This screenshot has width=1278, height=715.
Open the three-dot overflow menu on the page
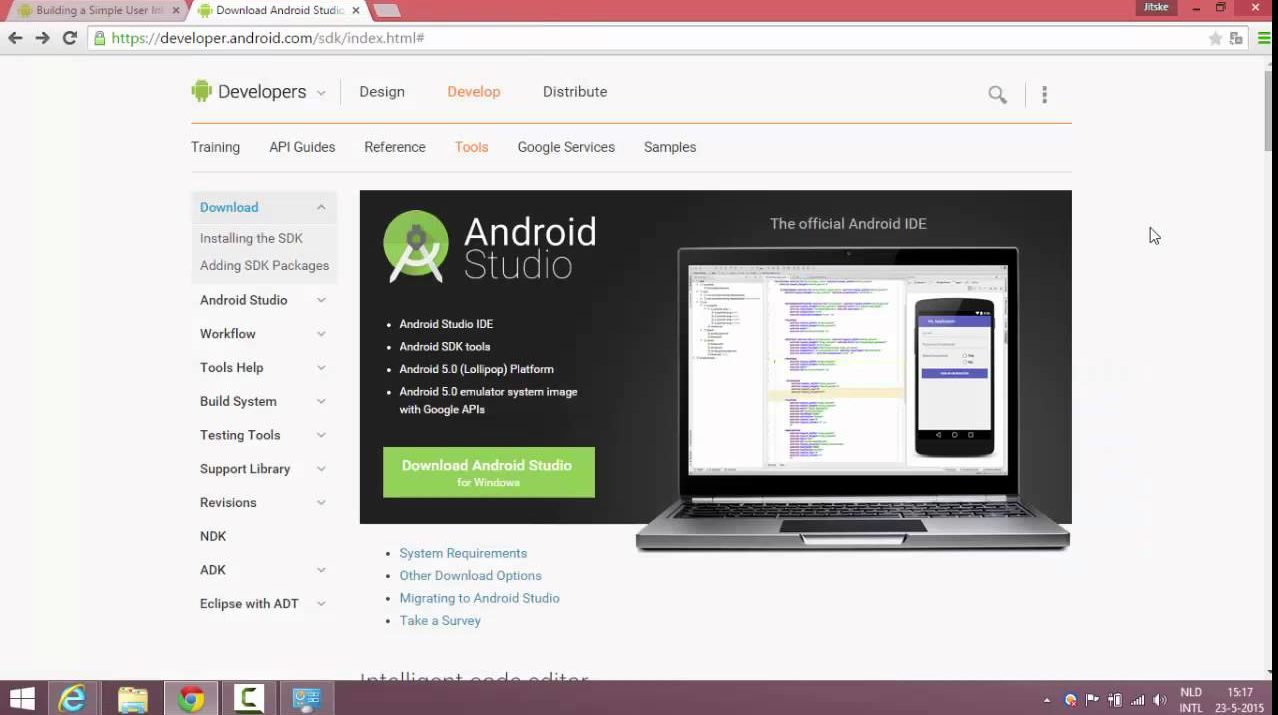(1044, 95)
